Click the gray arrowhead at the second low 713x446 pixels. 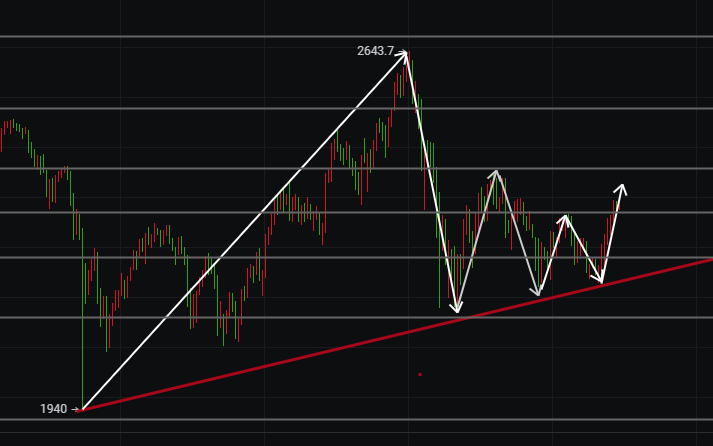tap(538, 292)
